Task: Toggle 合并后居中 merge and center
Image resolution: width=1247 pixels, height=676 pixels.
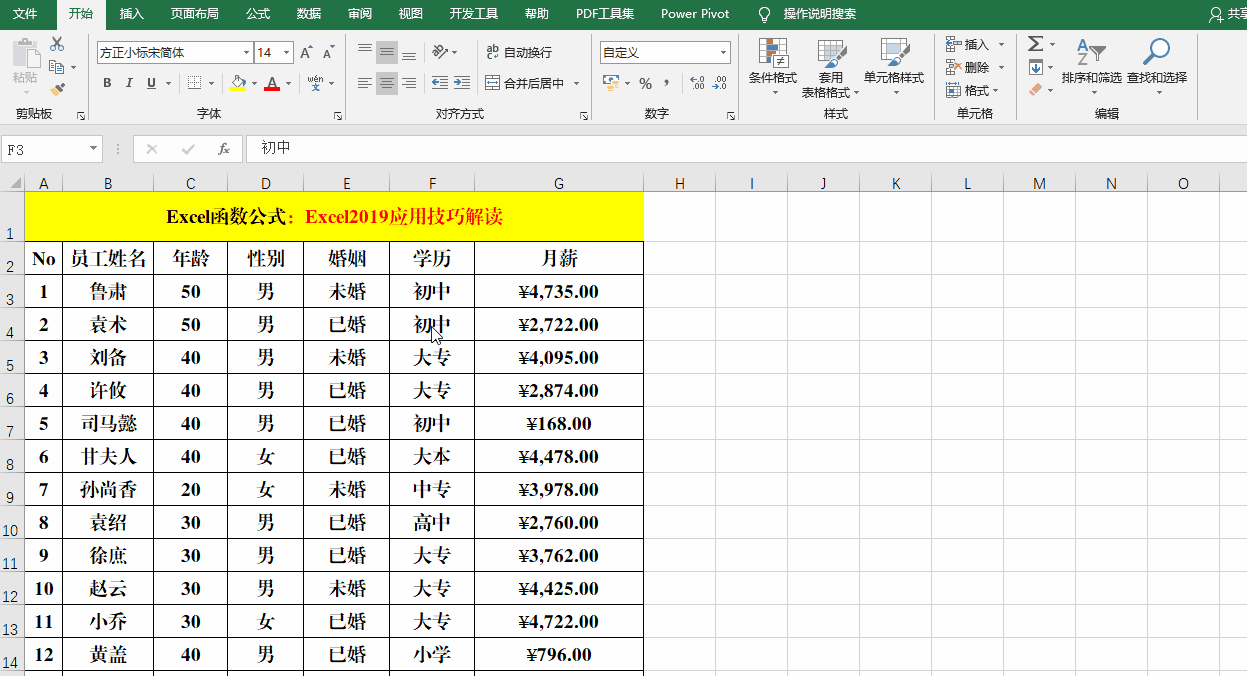Action: 525,83
